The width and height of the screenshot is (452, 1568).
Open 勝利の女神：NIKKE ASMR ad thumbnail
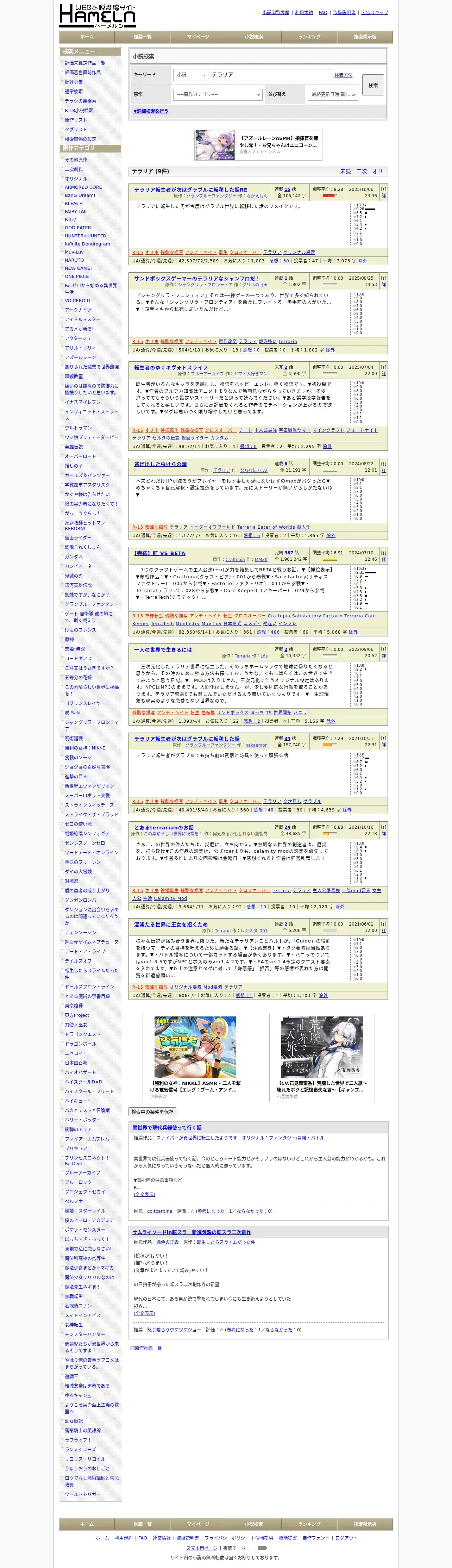coord(195,1047)
